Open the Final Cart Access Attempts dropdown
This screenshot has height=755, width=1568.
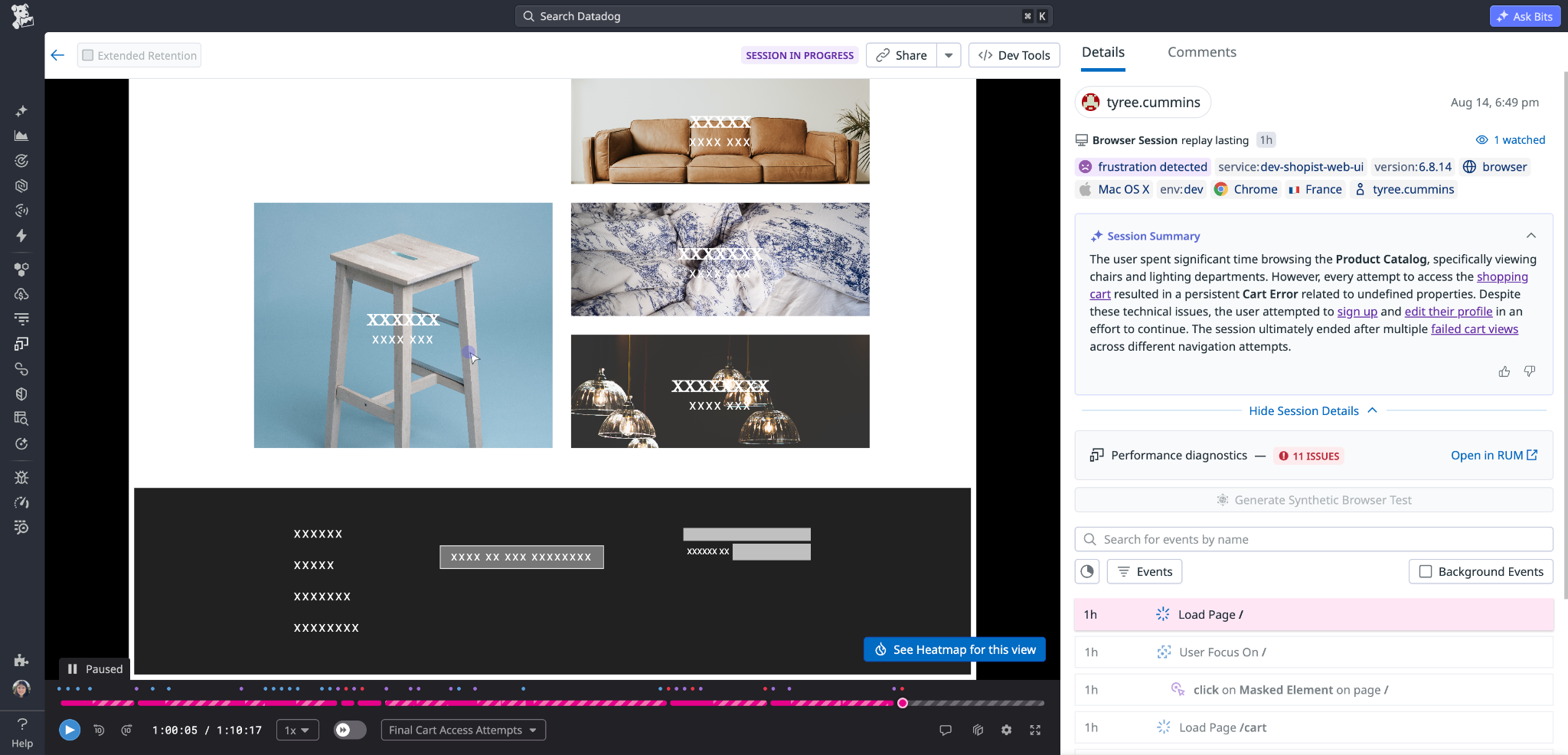[463, 730]
